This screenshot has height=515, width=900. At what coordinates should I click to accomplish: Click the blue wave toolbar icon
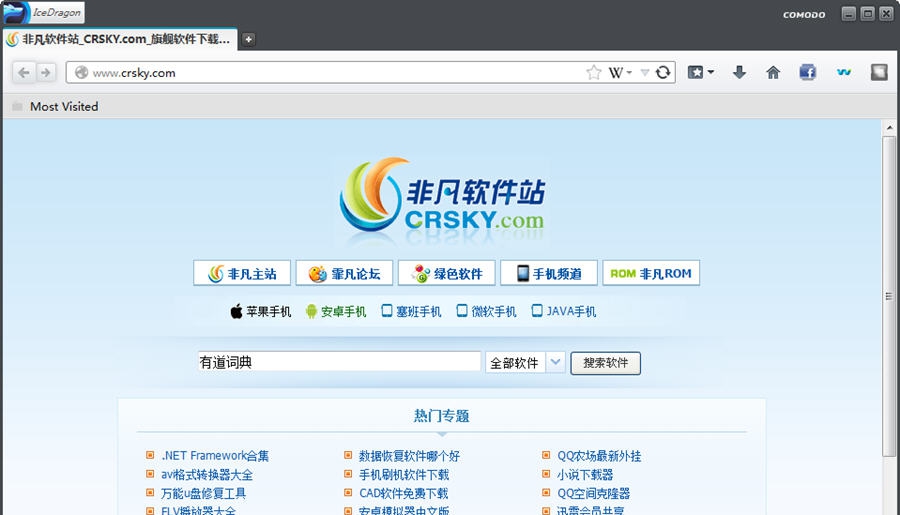coord(844,72)
